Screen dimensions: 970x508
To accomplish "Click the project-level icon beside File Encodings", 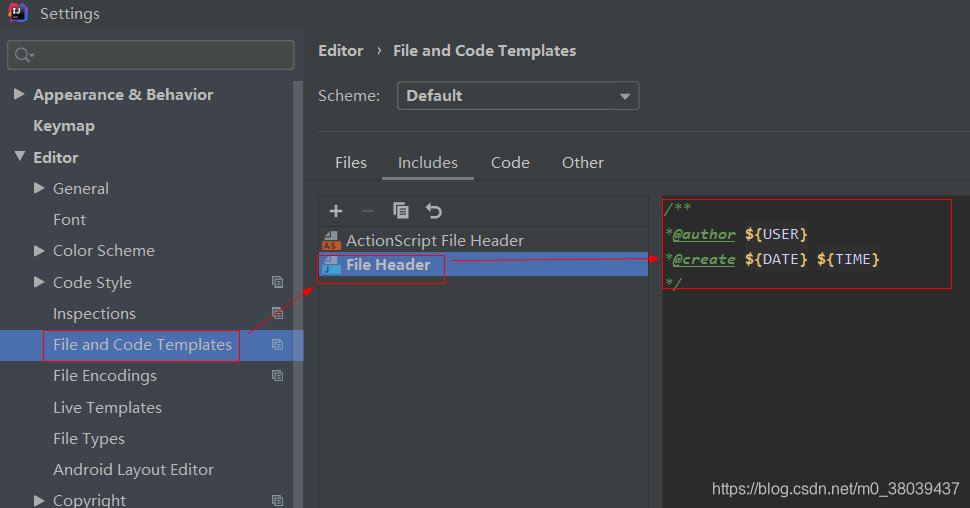I will [277, 376].
